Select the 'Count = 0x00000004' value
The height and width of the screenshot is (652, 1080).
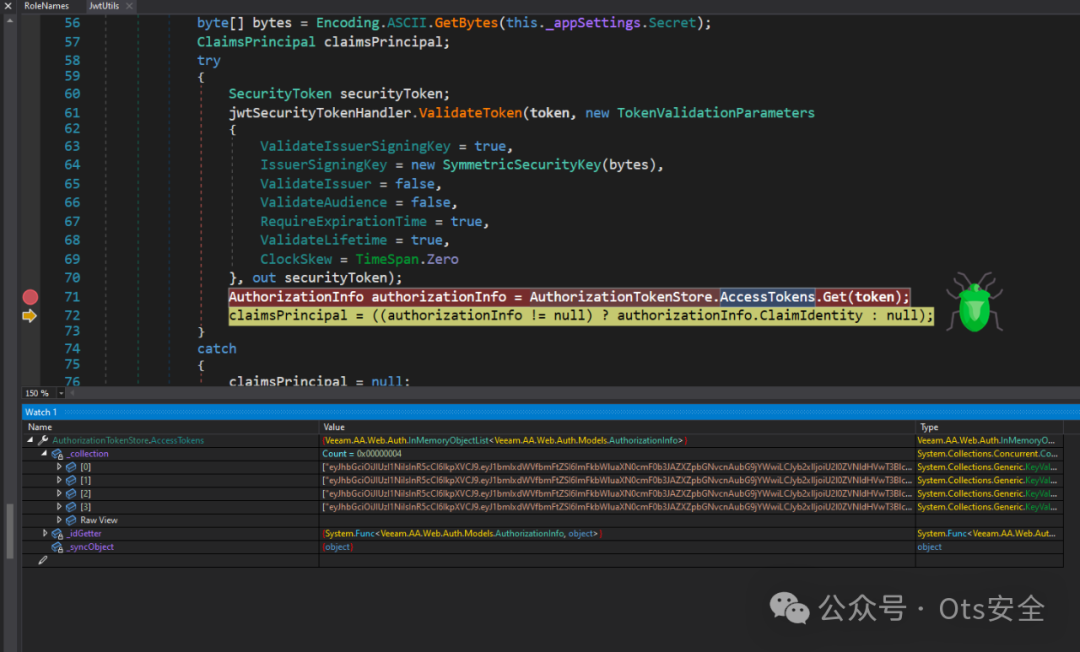pyautogui.click(x=362, y=454)
